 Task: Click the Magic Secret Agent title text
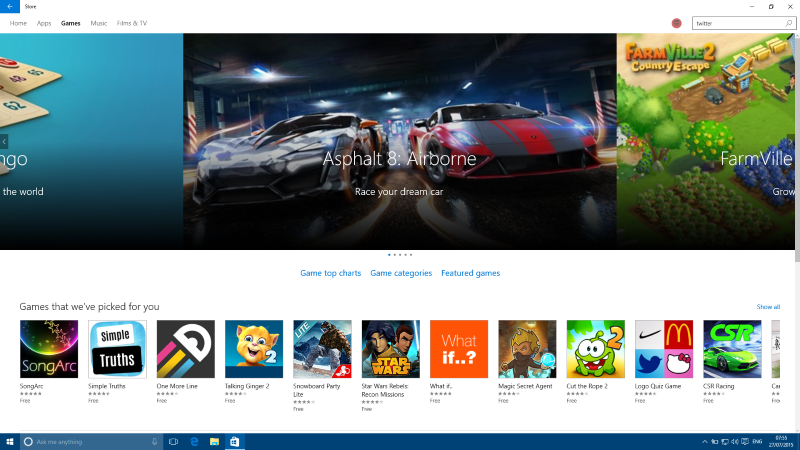526,386
